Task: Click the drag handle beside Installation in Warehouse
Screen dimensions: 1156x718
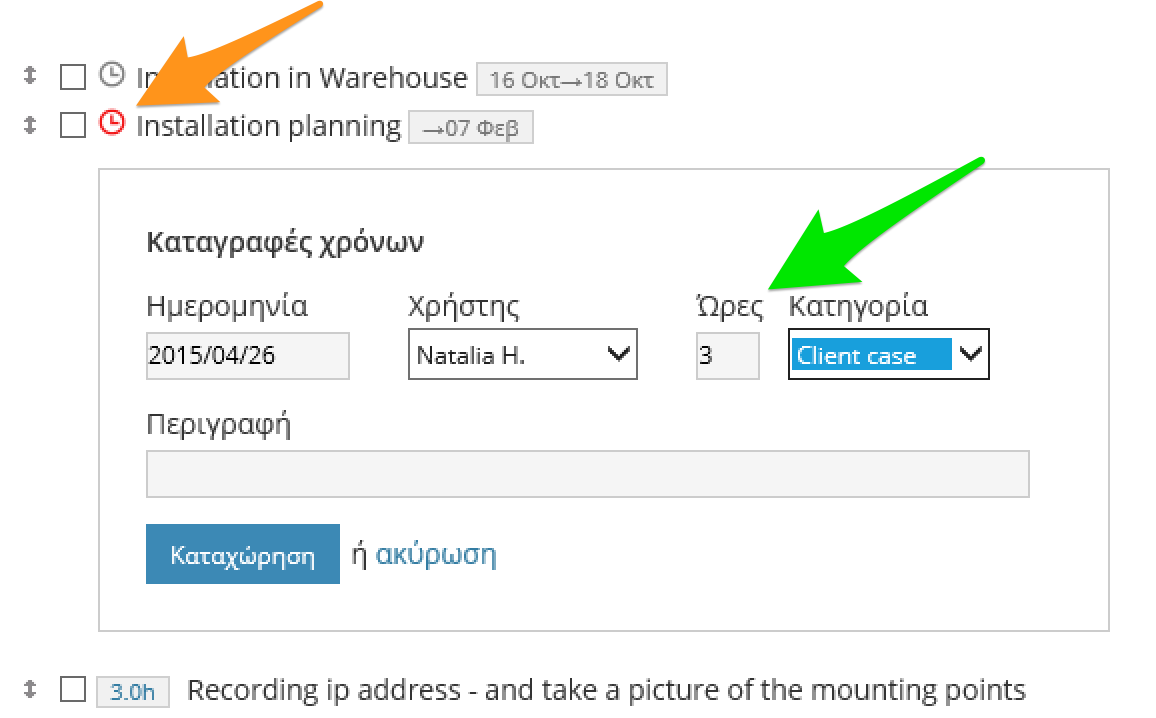Action: tap(29, 76)
